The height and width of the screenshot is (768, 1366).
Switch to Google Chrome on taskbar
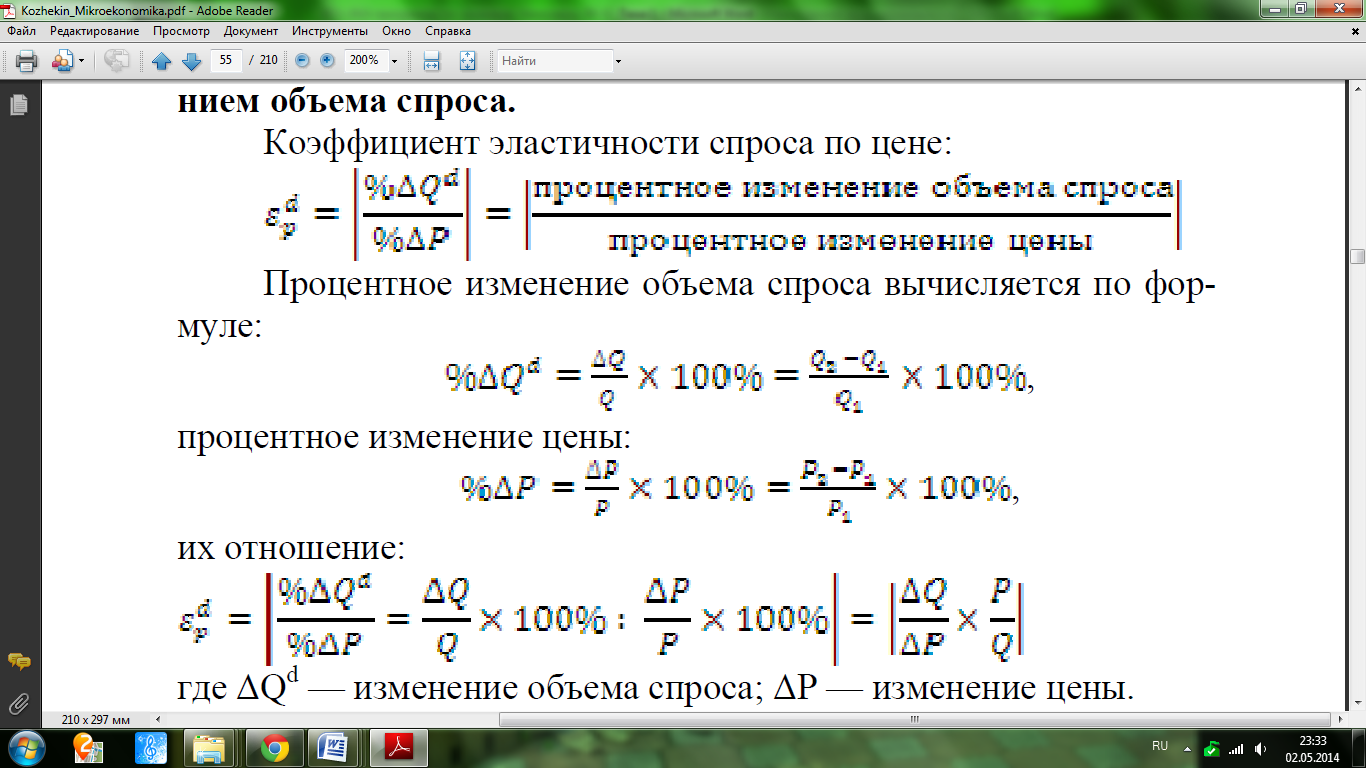[x=275, y=747]
